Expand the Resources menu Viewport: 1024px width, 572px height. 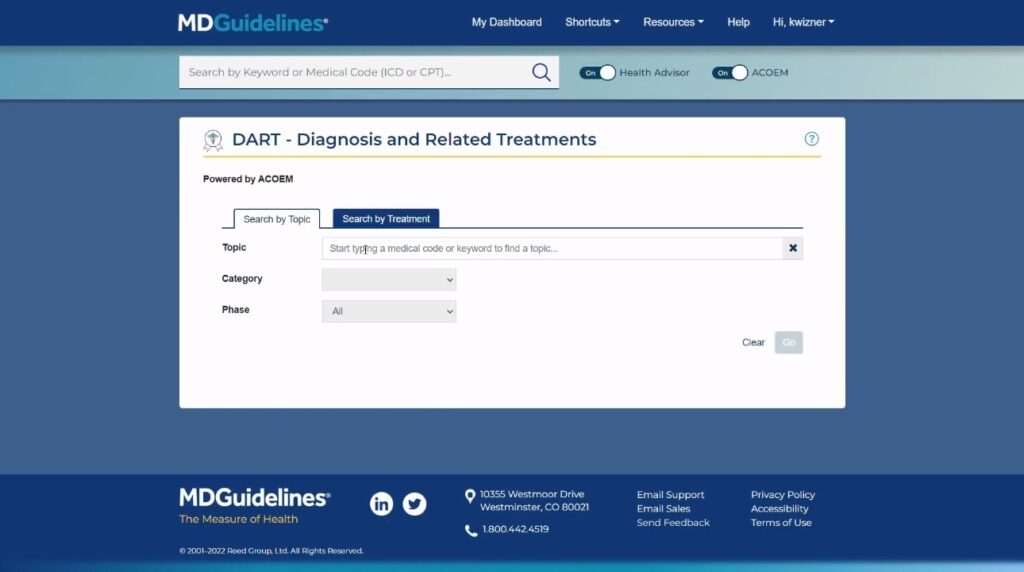[673, 22]
